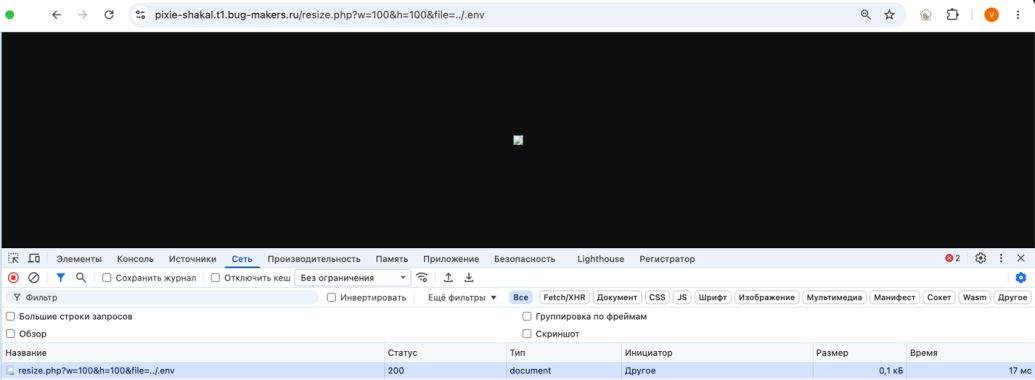The height and width of the screenshot is (380, 1035).
Task: Switch to the Элементы tab
Action: (x=79, y=259)
